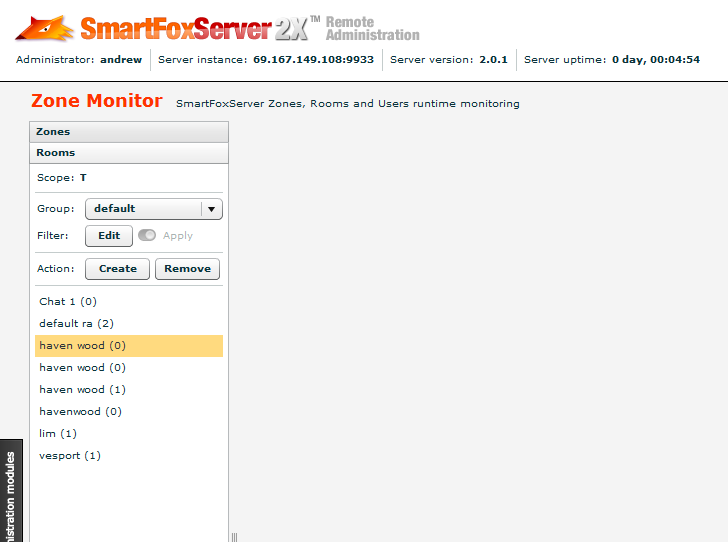The height and width of the screenshot is (542, 728).
Task: Choose the haven wood (1) room
Action: [x=82, y=390]
